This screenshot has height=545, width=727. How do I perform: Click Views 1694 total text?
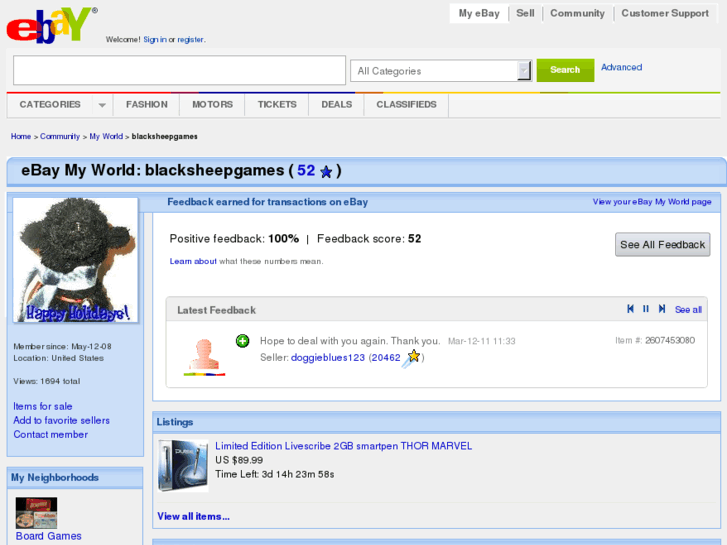pyautogui.click(x=46, y=381)
